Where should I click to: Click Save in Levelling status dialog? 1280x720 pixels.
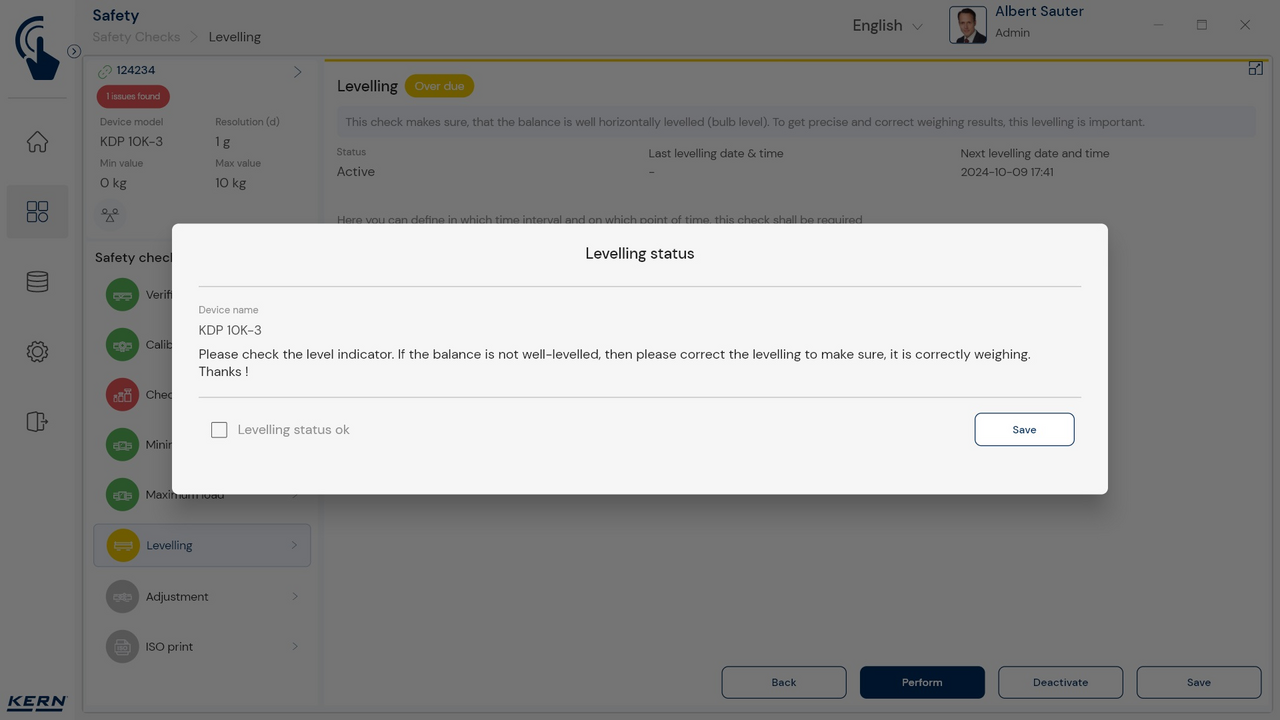click(1024, 430)
